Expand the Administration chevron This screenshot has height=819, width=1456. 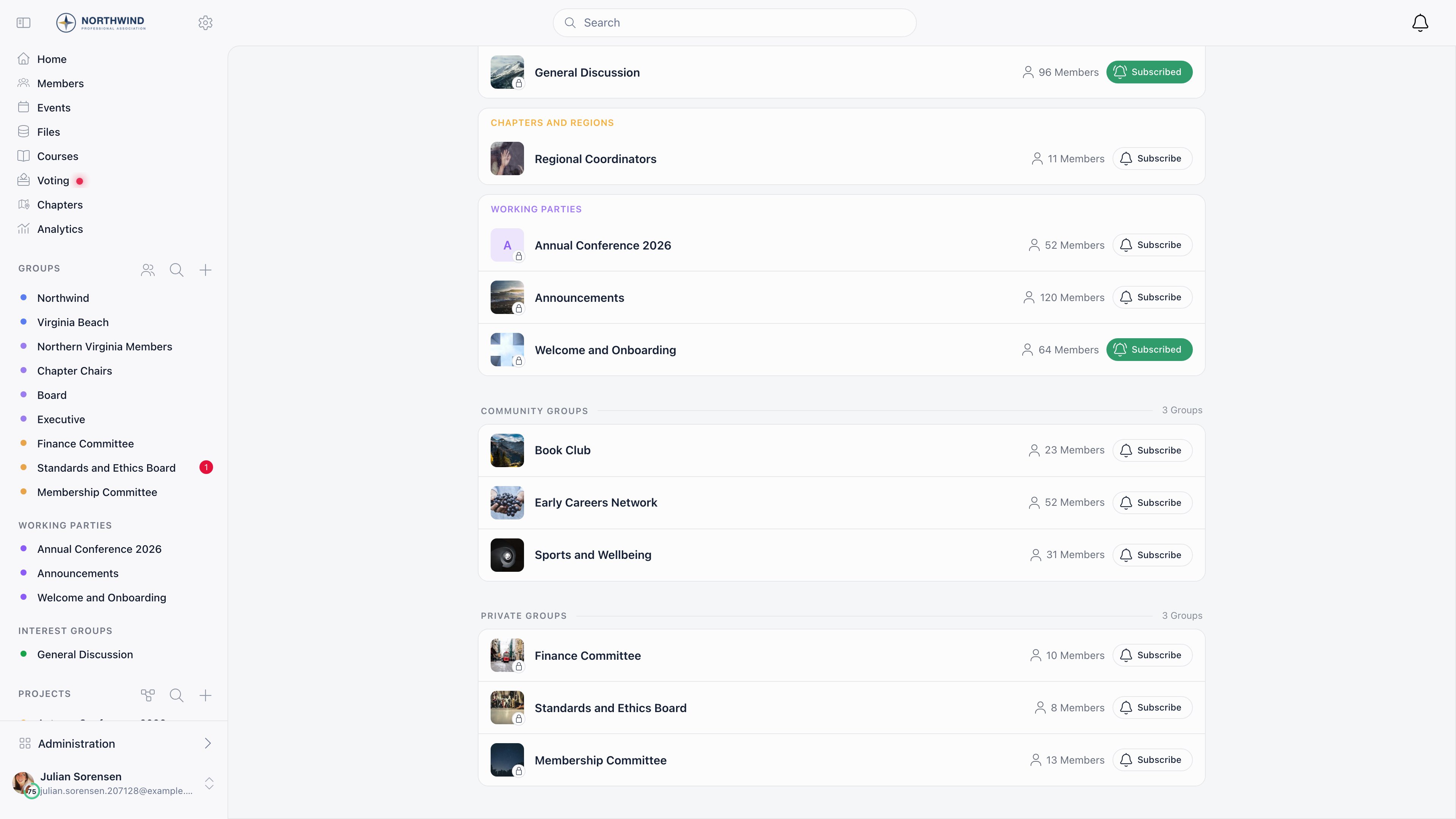207,743
